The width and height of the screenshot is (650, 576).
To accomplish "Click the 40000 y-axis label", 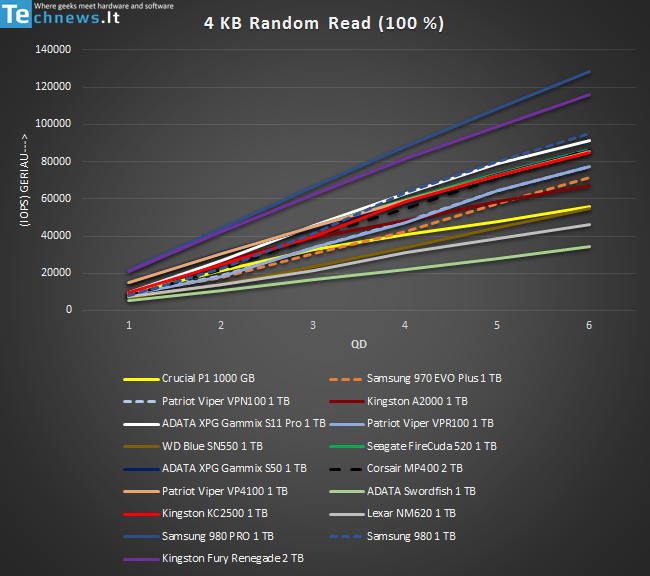I will (56, 236).
